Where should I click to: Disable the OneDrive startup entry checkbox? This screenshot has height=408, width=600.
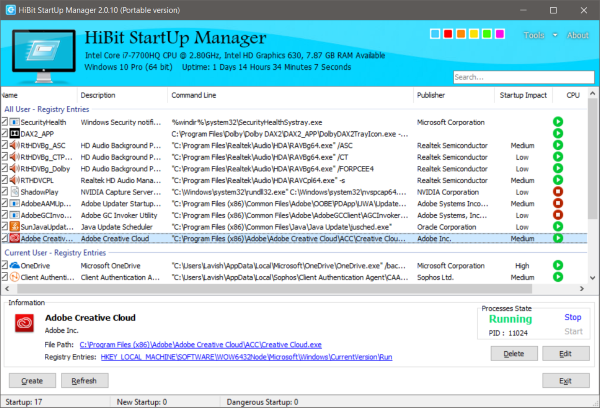[x=5, y=266]
